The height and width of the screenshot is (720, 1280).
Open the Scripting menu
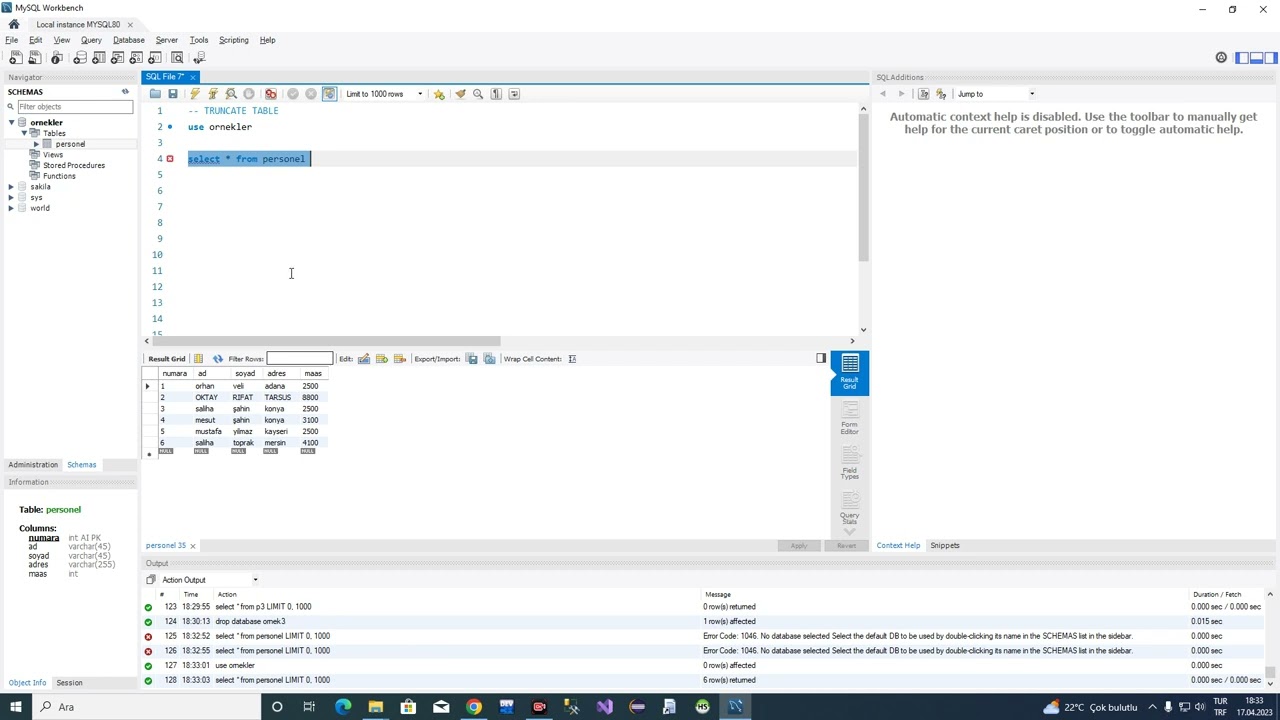[234, 40]
